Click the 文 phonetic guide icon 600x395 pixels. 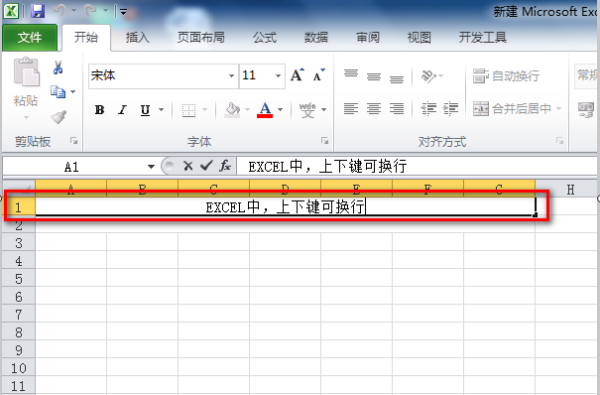[x=307, y=110]
